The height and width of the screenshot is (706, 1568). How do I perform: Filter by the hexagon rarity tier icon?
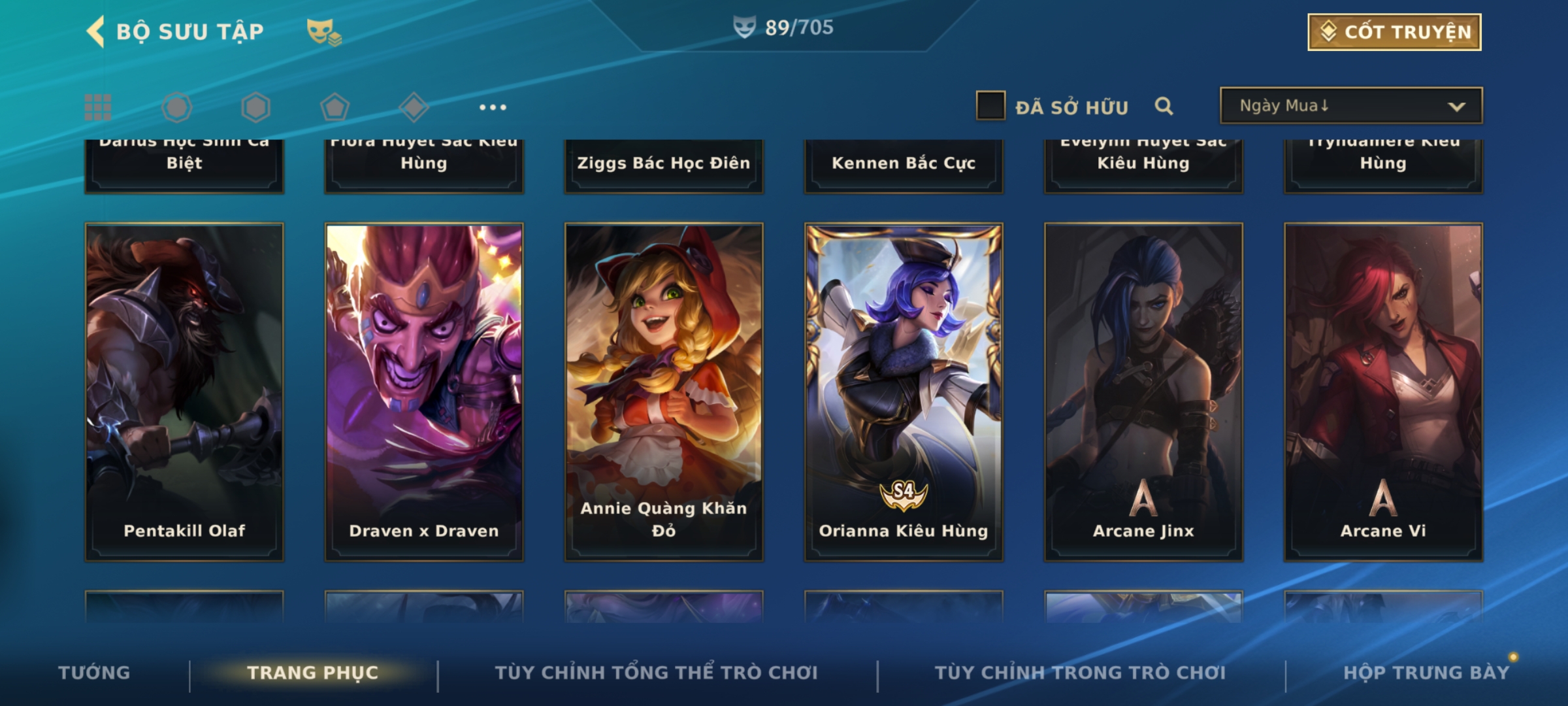click(x=255, y=107)
